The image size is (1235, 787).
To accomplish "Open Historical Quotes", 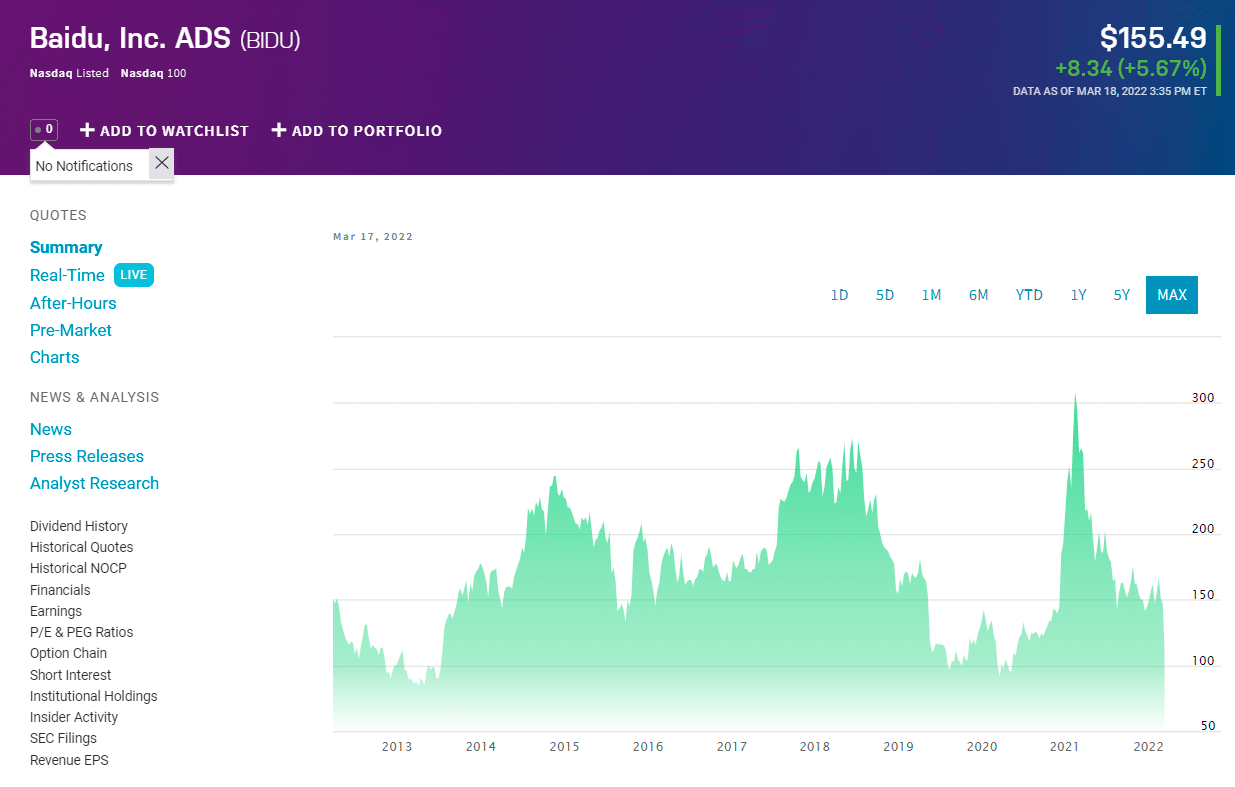I will (x=81, y=547).
